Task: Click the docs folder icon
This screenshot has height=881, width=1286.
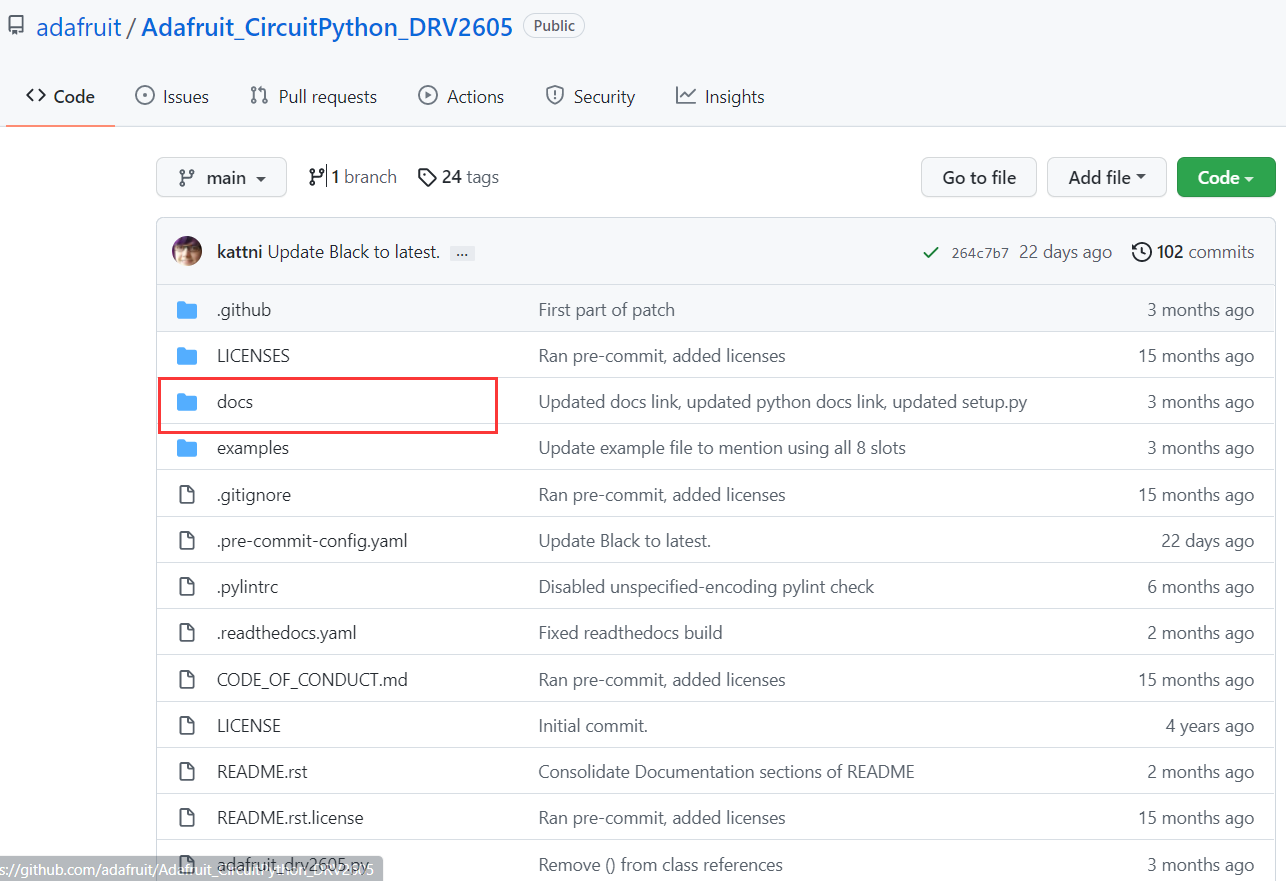Action: pyautogui.click(x=187, y=402)
